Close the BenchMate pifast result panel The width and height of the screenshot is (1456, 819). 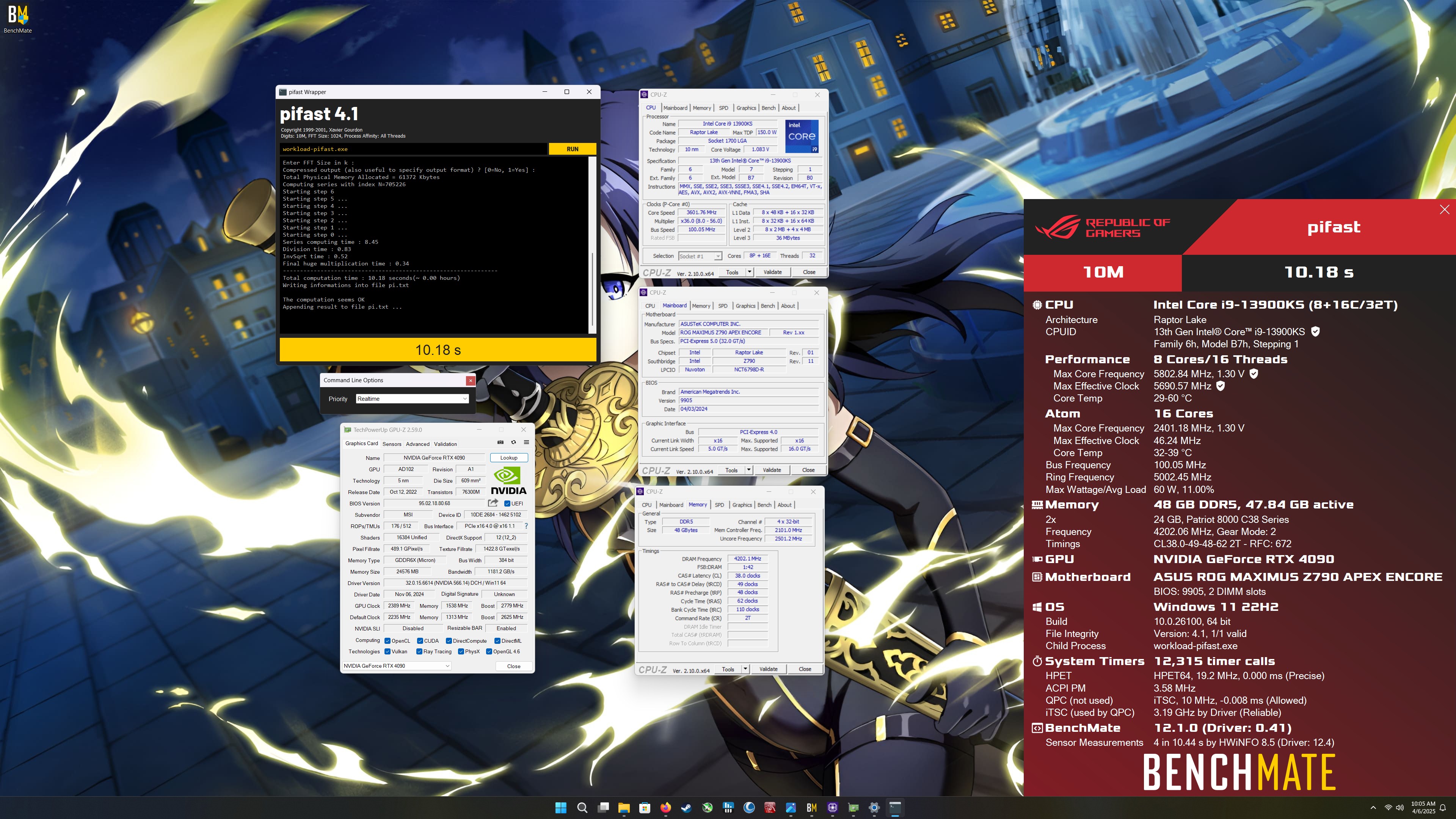[x=1444, y=210]
